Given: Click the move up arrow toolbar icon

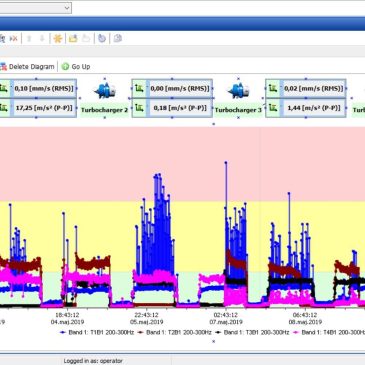Looking at the screenshot, I should 29,39.
